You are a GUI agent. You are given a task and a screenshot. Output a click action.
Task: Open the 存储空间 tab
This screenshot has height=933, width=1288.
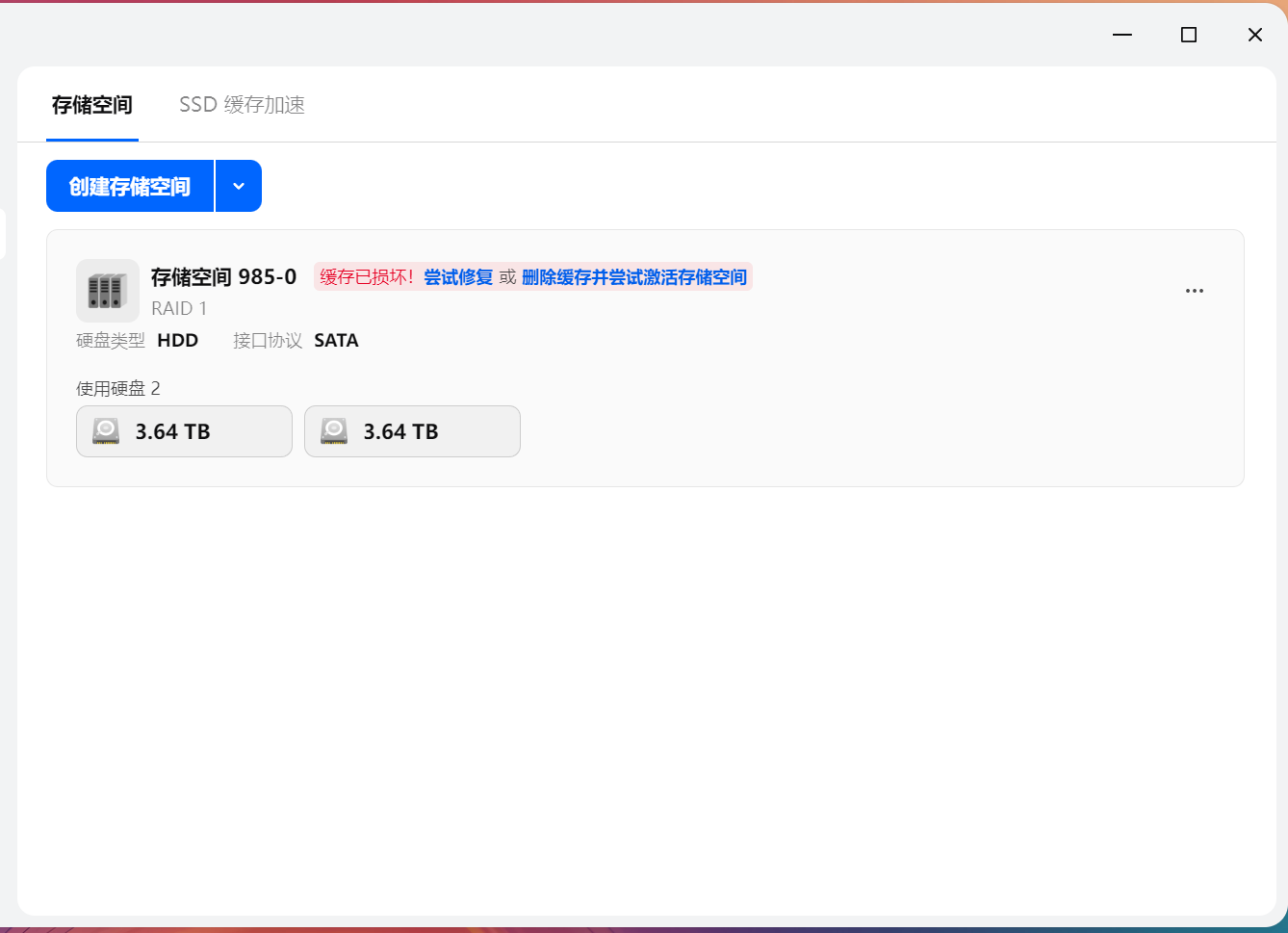[x=92, y=105]
